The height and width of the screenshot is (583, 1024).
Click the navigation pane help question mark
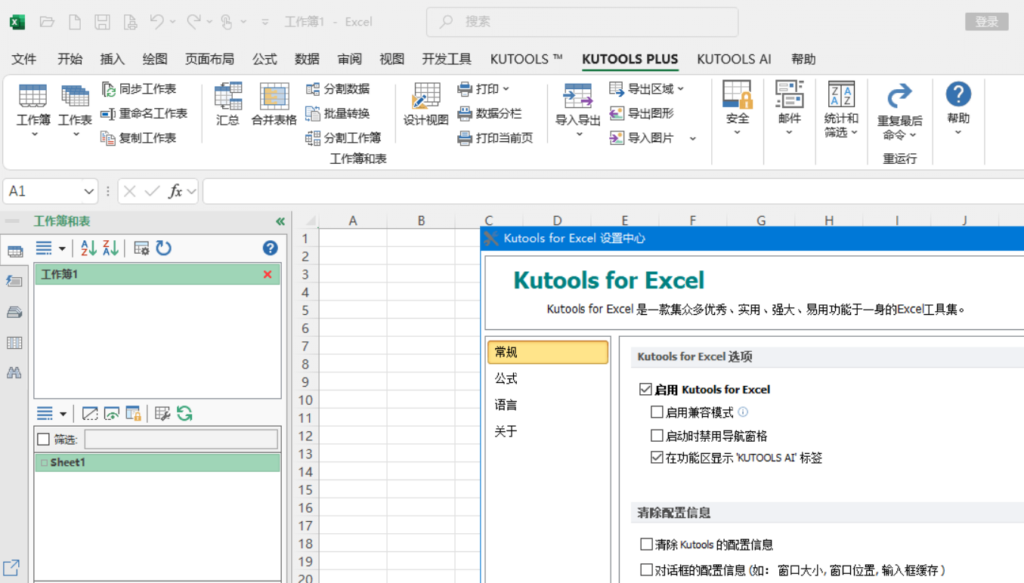pos(270,248)
